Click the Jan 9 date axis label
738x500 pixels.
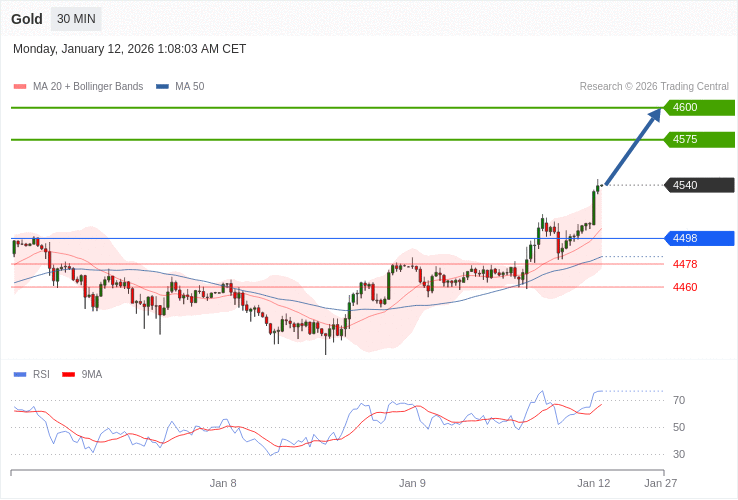click(412, 483)
